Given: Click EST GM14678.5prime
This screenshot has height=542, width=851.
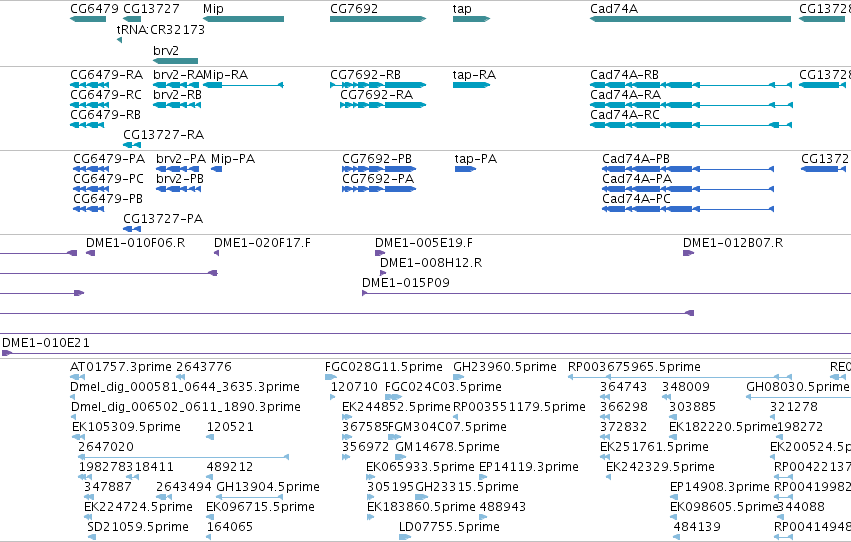Looking at the screenshot, I should click(447, 448).
